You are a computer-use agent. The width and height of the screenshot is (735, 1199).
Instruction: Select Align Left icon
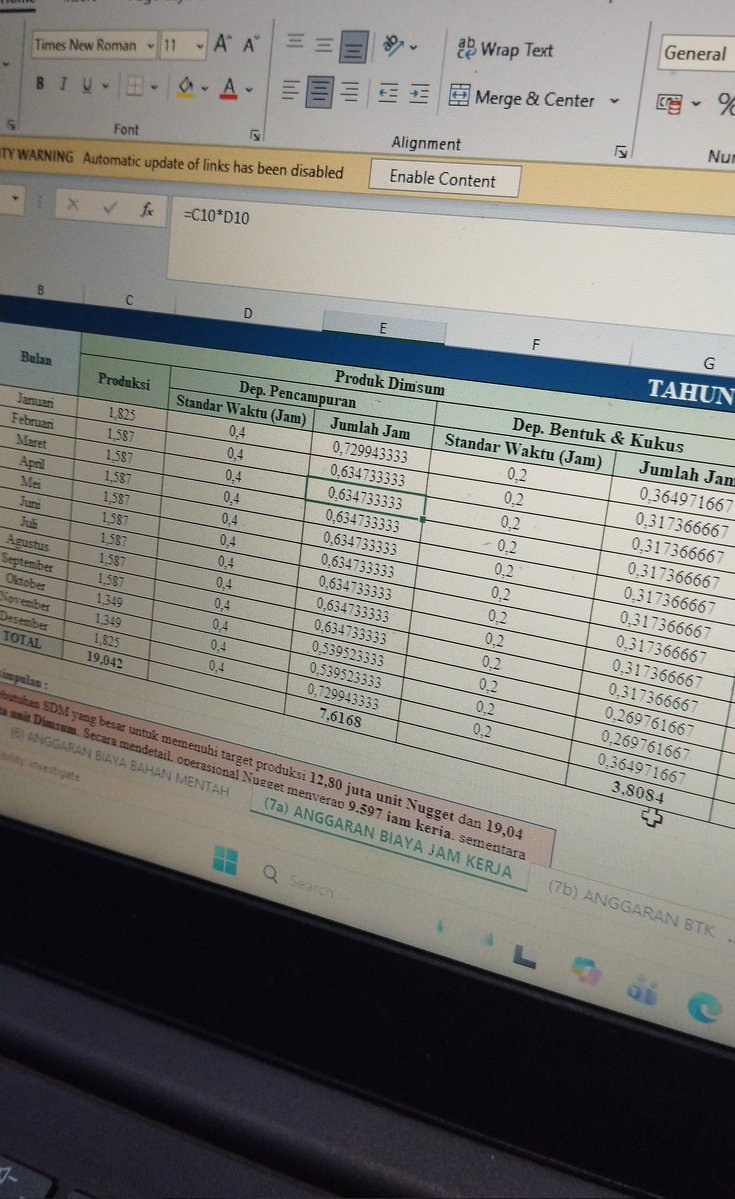(290, 89)
